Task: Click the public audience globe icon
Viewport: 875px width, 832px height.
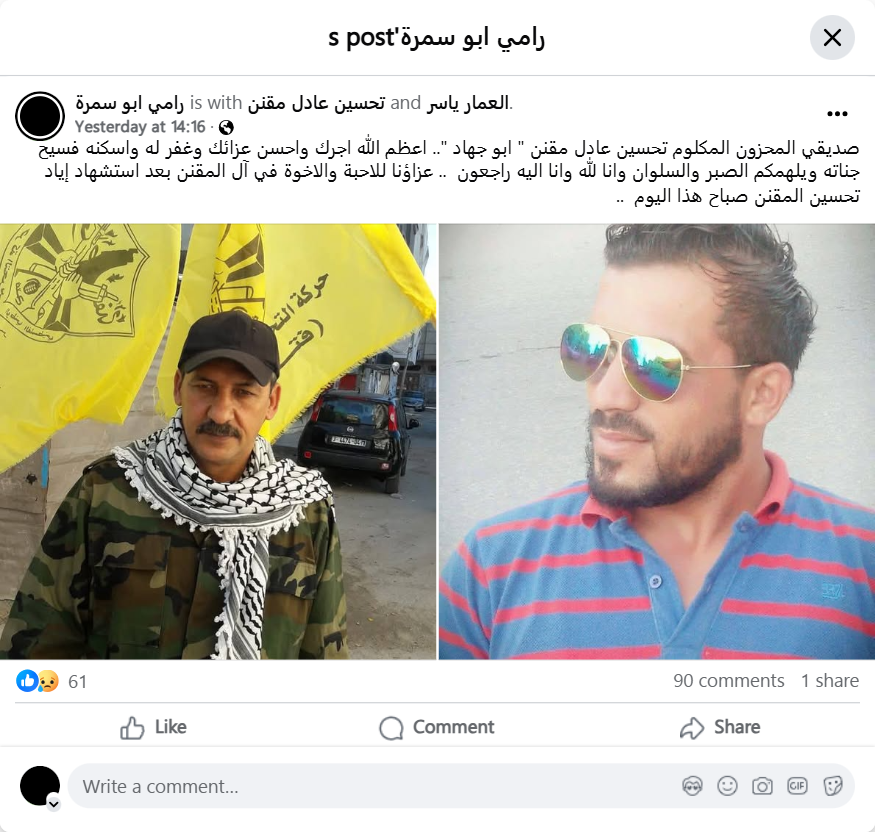Action: point(226,128)
